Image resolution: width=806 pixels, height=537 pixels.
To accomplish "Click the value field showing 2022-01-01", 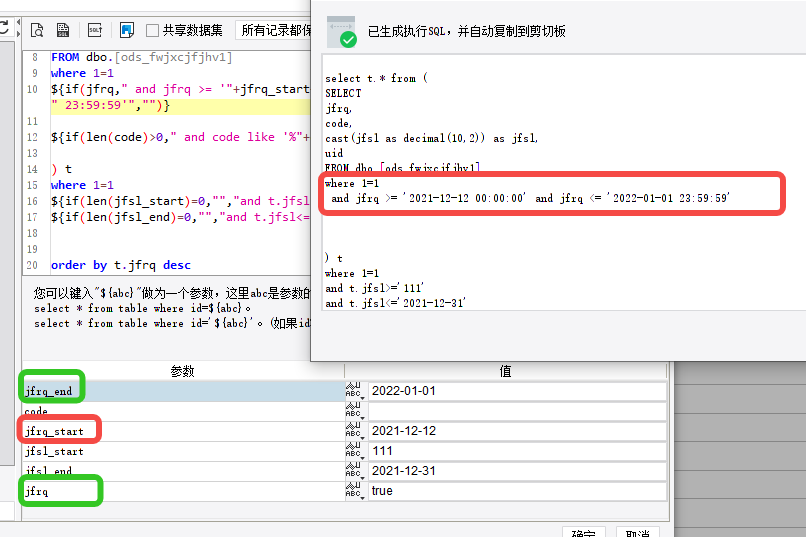I will coord(517,391).
